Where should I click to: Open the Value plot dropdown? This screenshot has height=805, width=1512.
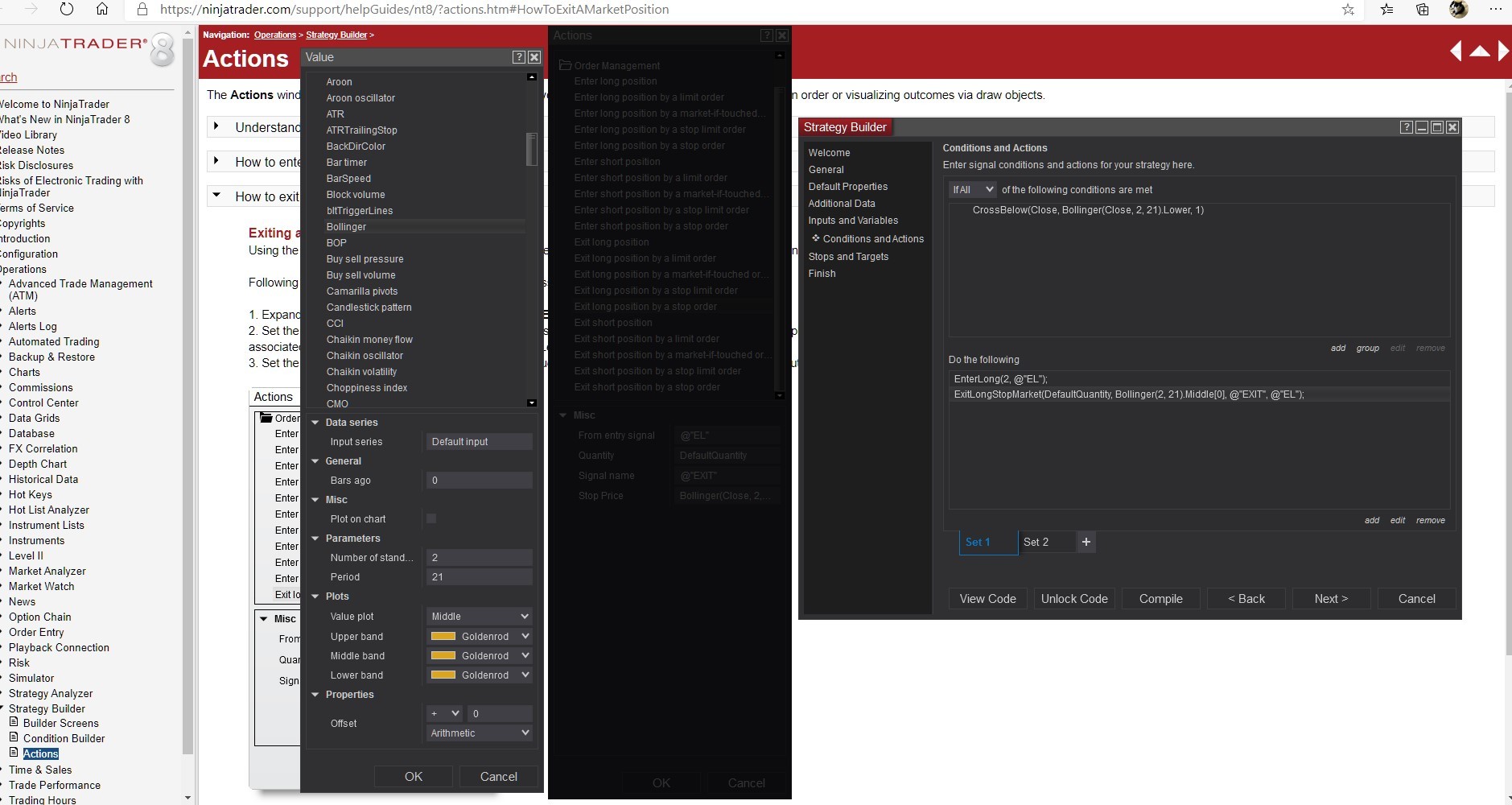tap(479, 617)
